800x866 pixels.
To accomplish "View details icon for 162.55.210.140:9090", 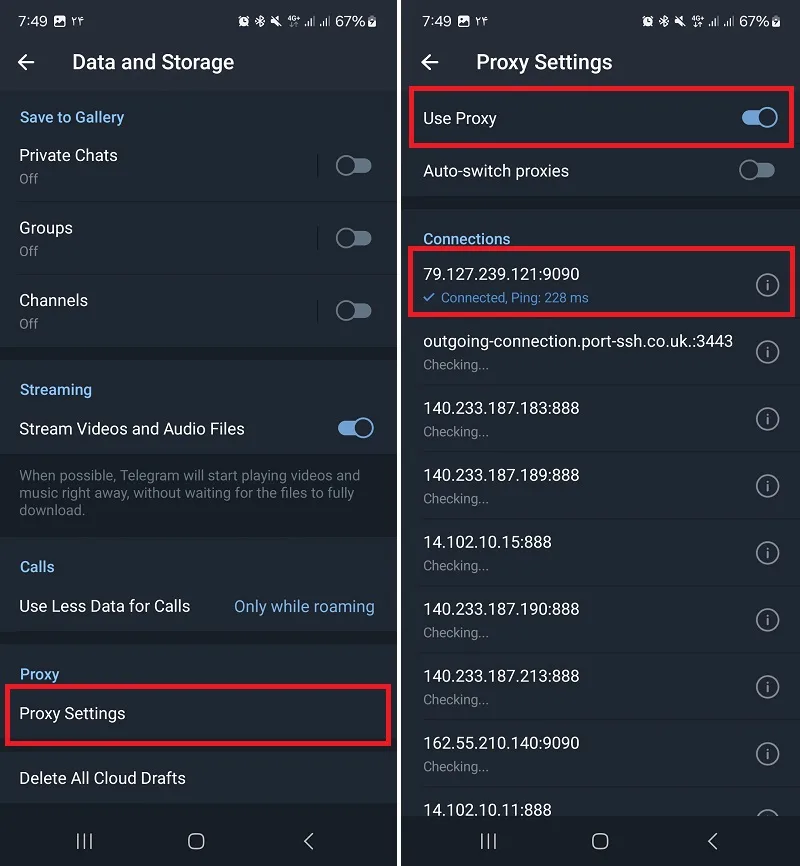I will [767, 754].
